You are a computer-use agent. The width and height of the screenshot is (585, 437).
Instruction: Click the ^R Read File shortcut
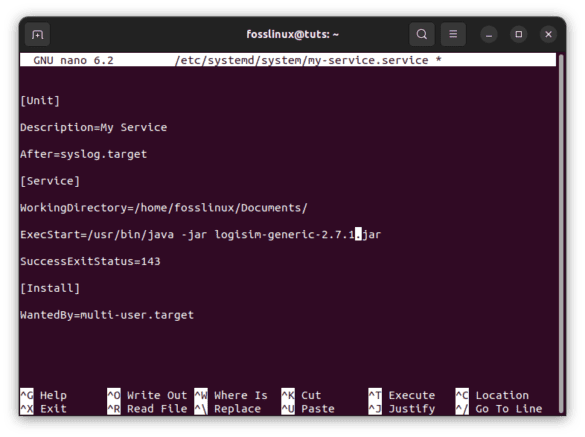(147, 409)
